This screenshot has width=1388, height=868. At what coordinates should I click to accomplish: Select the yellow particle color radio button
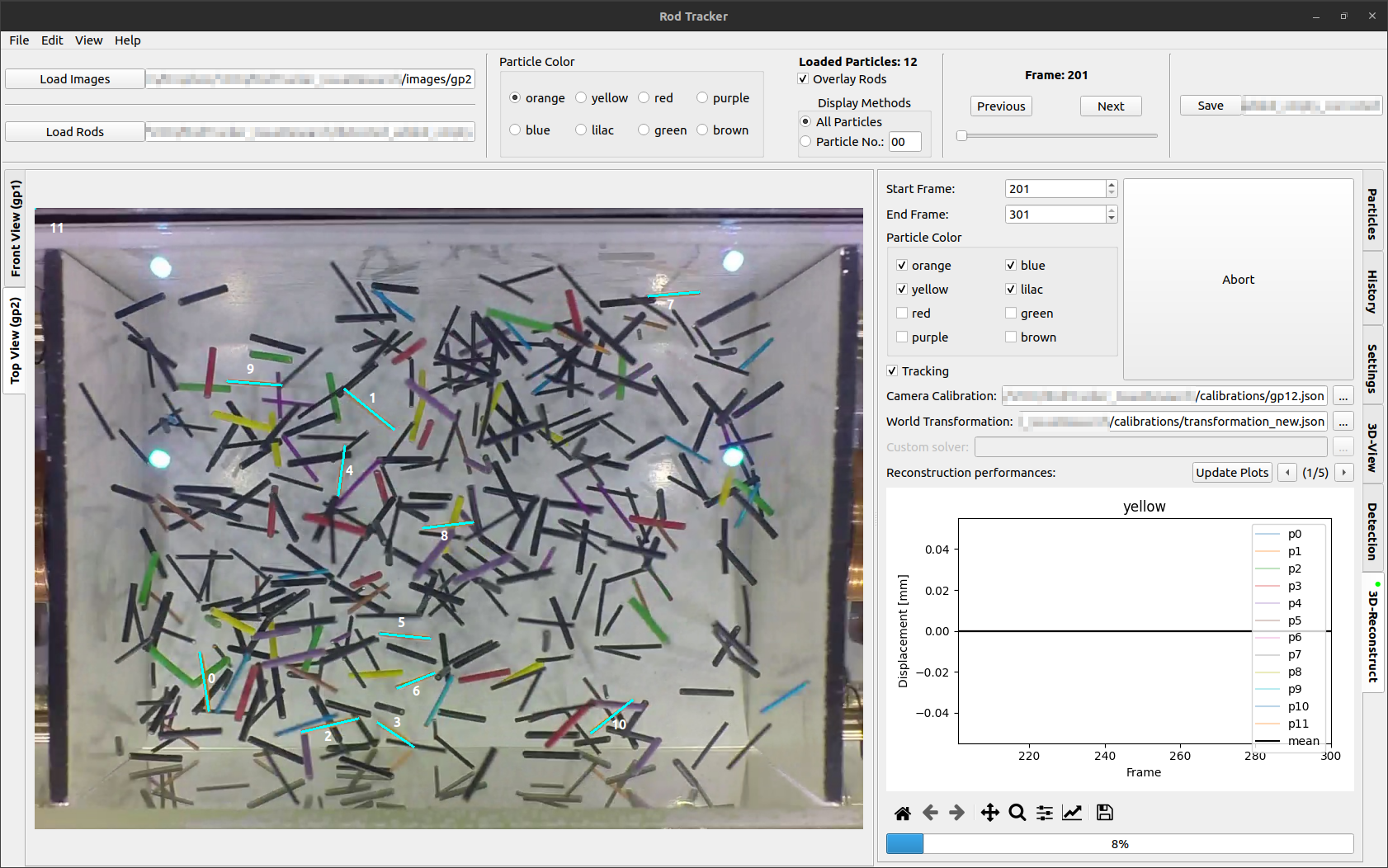[581, 97]
